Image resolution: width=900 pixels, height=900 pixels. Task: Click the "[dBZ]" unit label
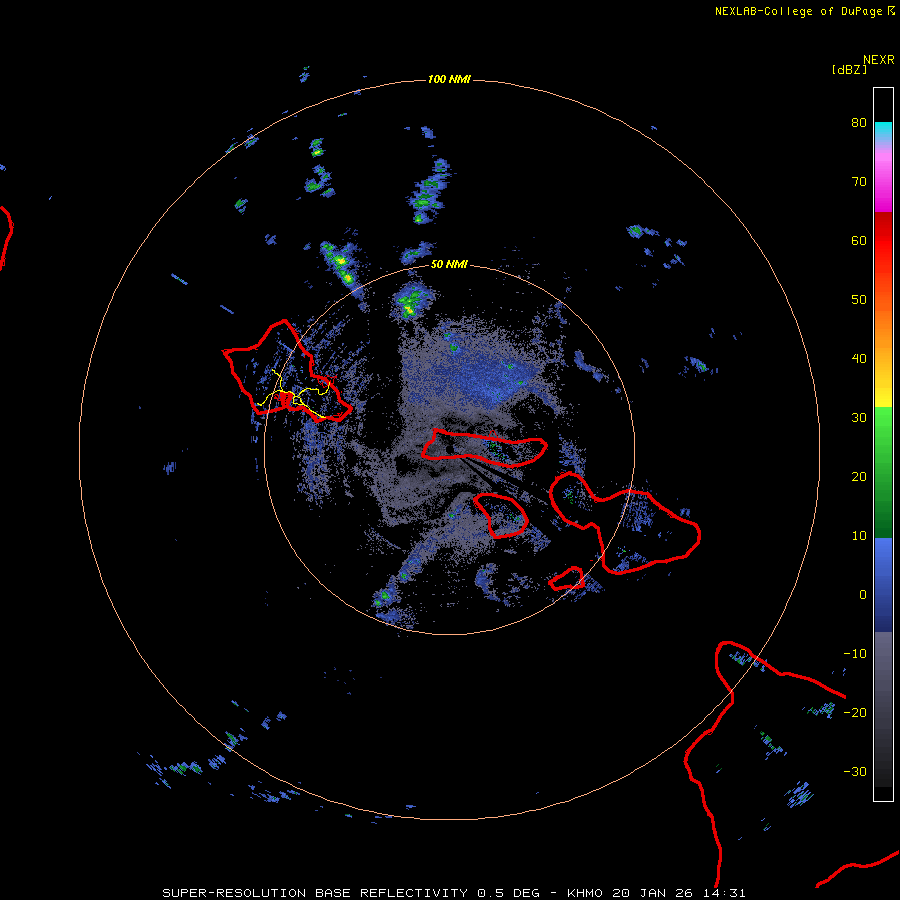849,69
